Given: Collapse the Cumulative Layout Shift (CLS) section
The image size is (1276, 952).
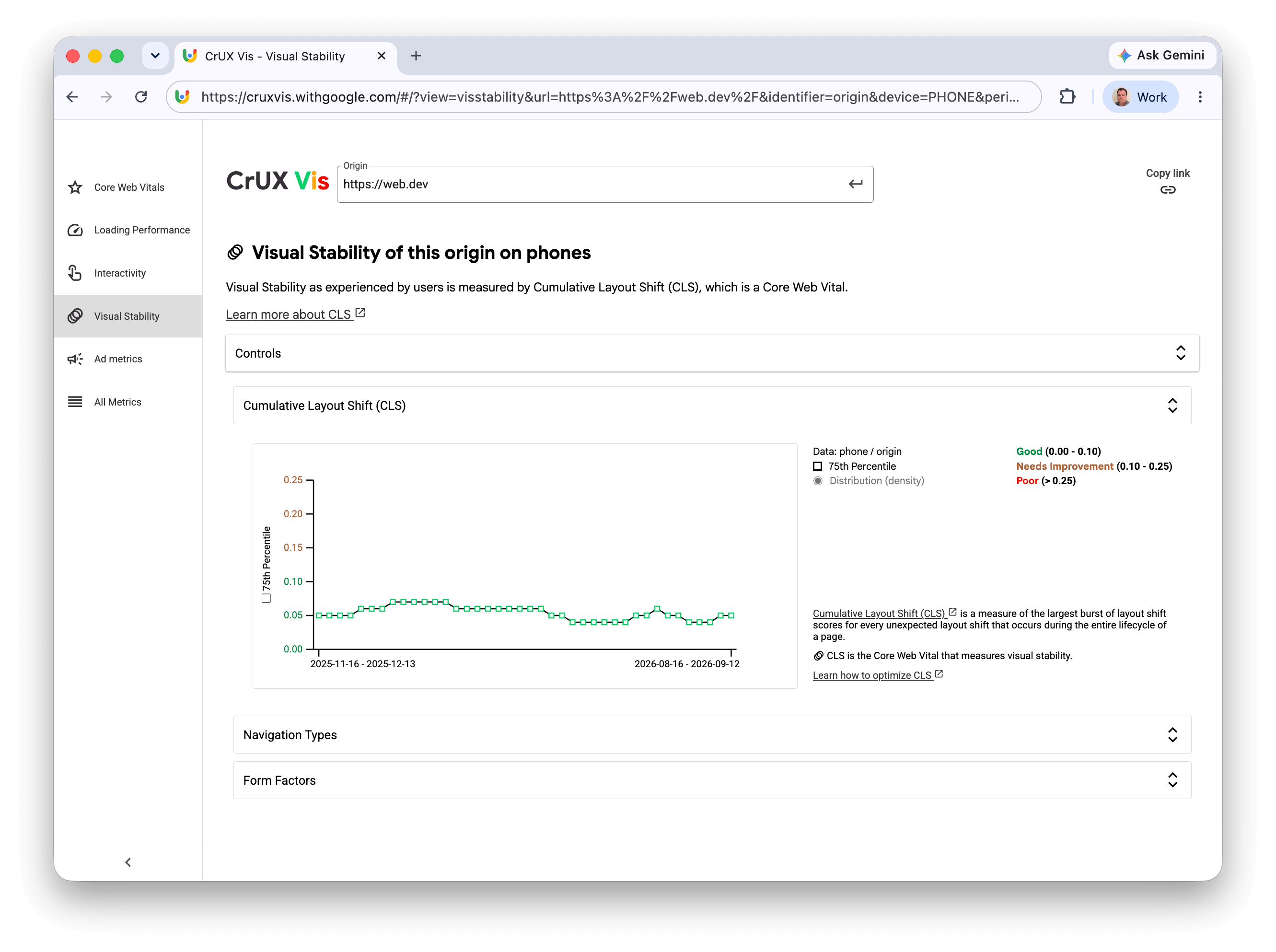Looking at the screenshot, I should 712,406.
